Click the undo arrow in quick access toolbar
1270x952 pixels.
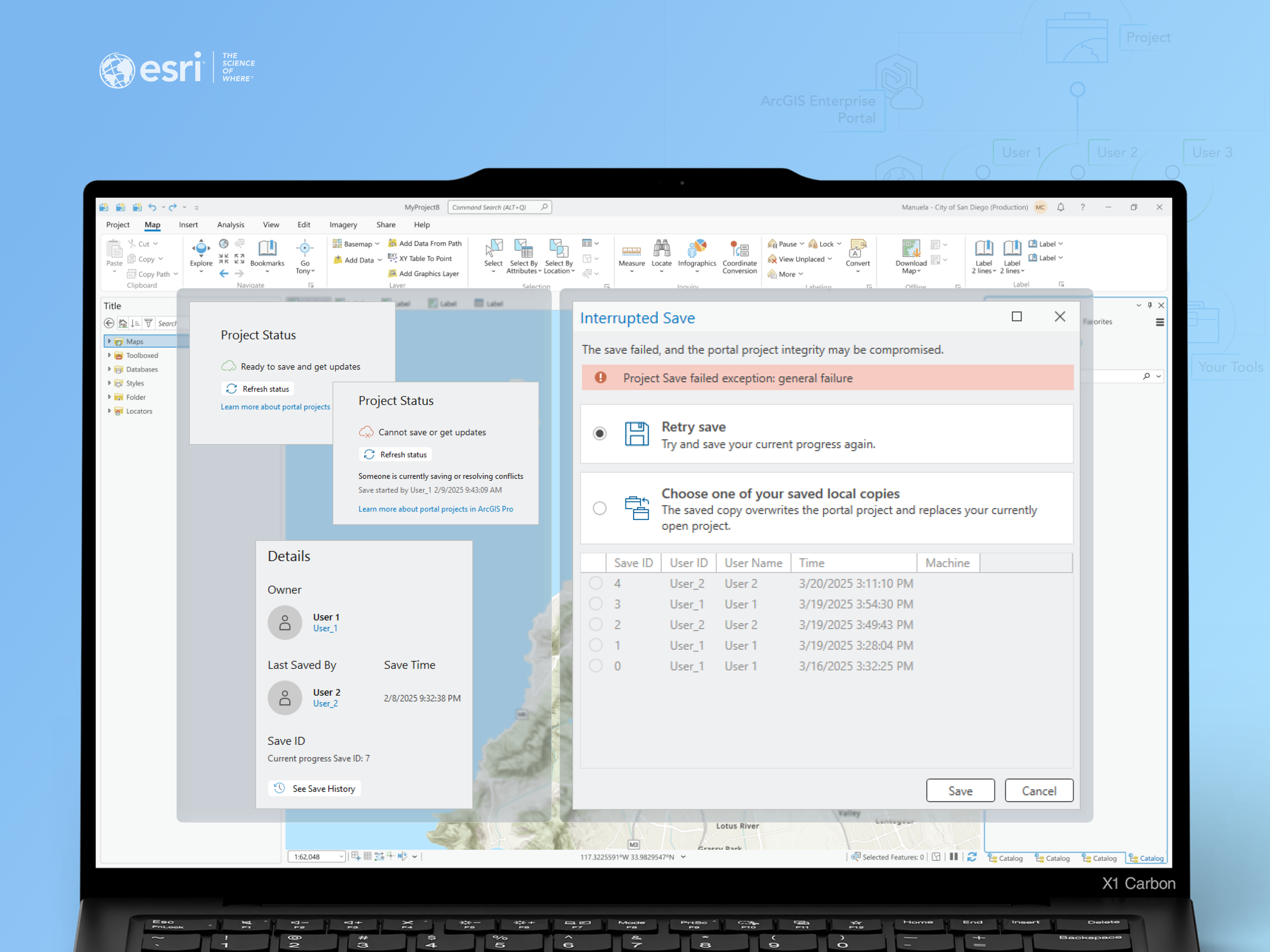click(152, 207)
